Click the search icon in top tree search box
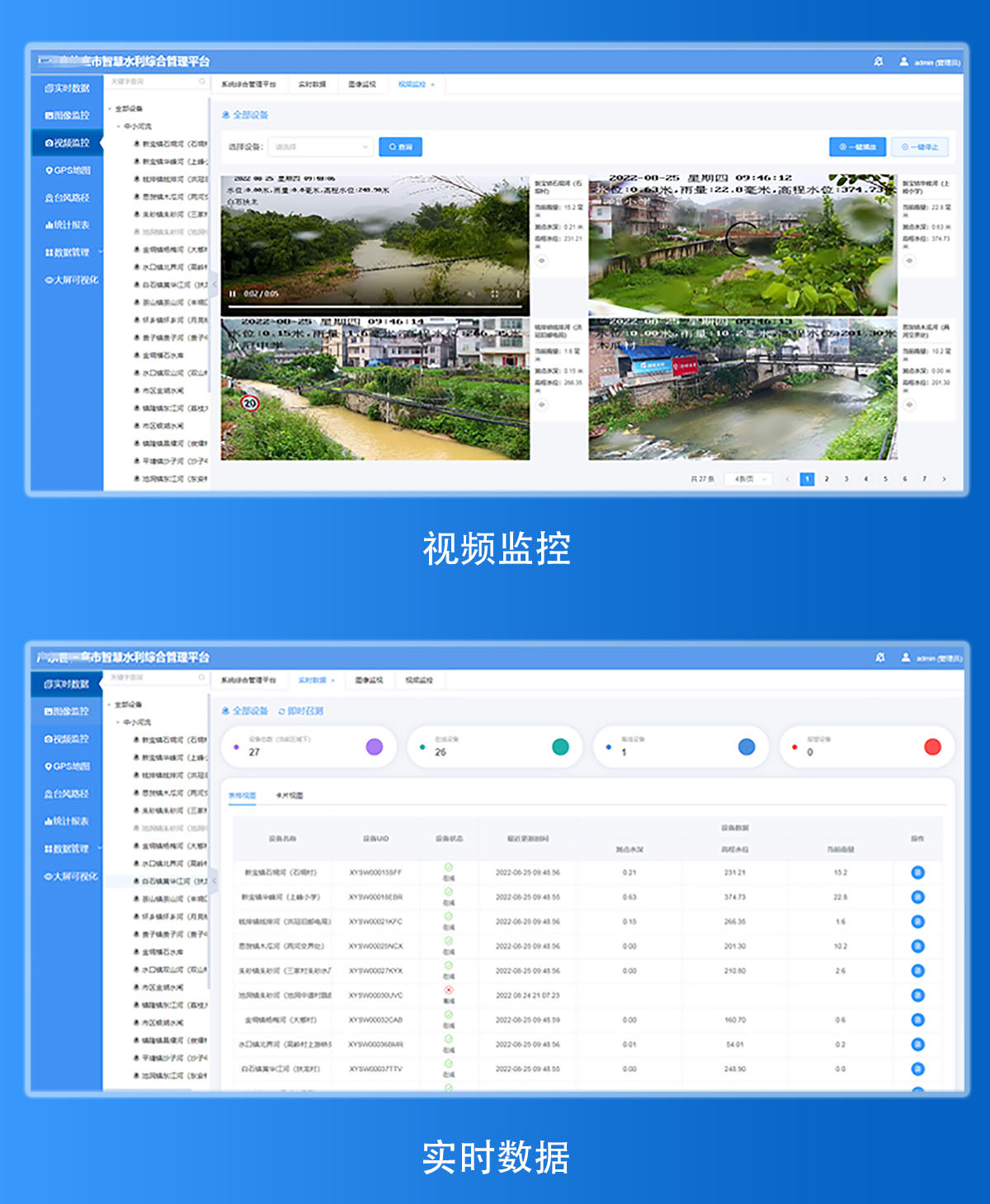Image resolution: width=990 pixels, height=1204 pixels. 202,82
